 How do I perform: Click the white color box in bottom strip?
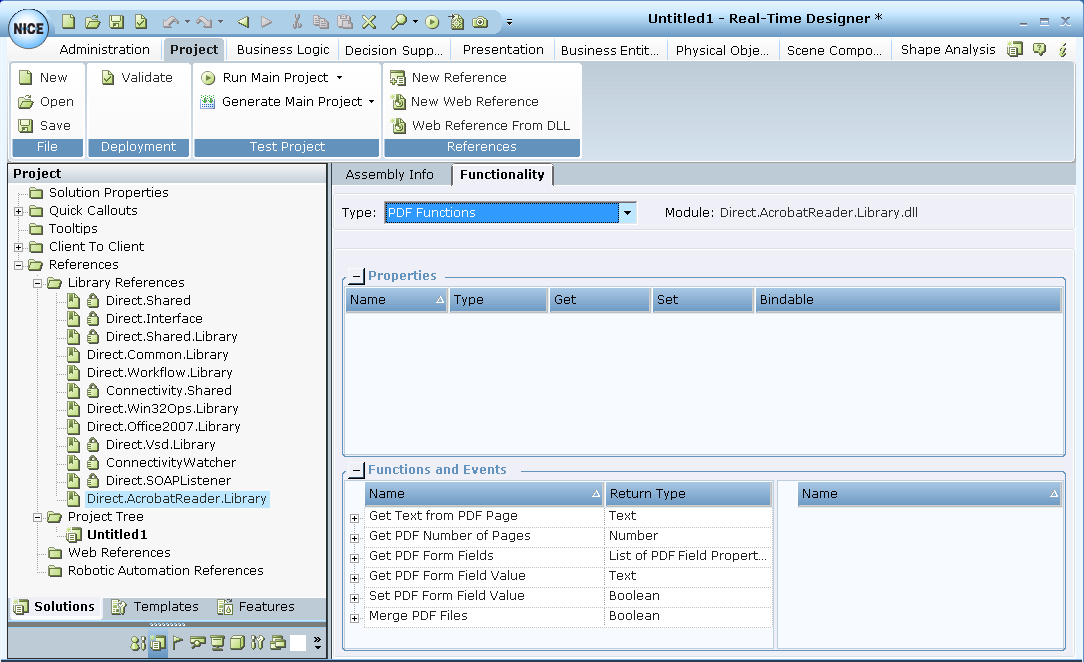pos(298,643)
